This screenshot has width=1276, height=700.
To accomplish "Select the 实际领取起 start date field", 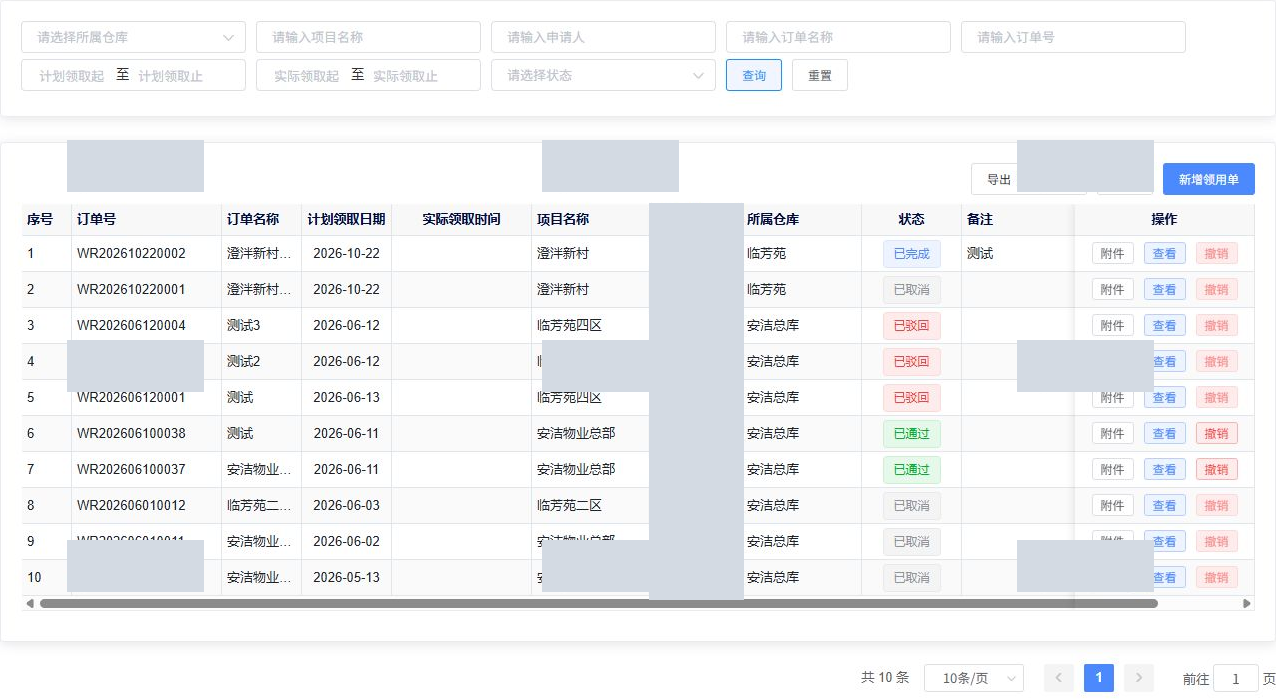I will pos(306,76).
